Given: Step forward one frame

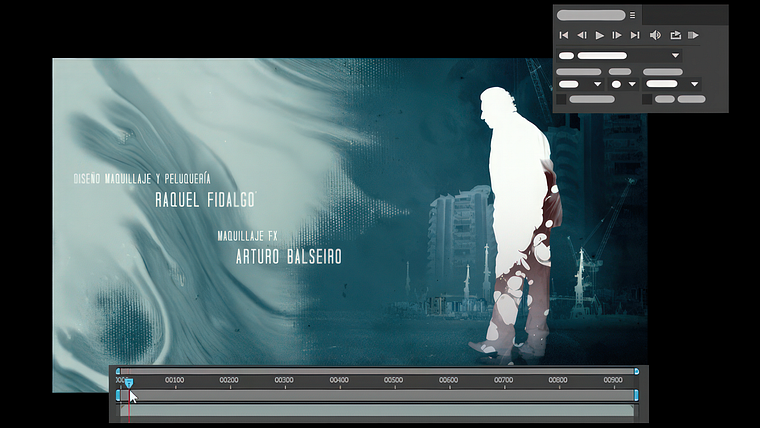Looking at the screenshot, I should (617, 35).
